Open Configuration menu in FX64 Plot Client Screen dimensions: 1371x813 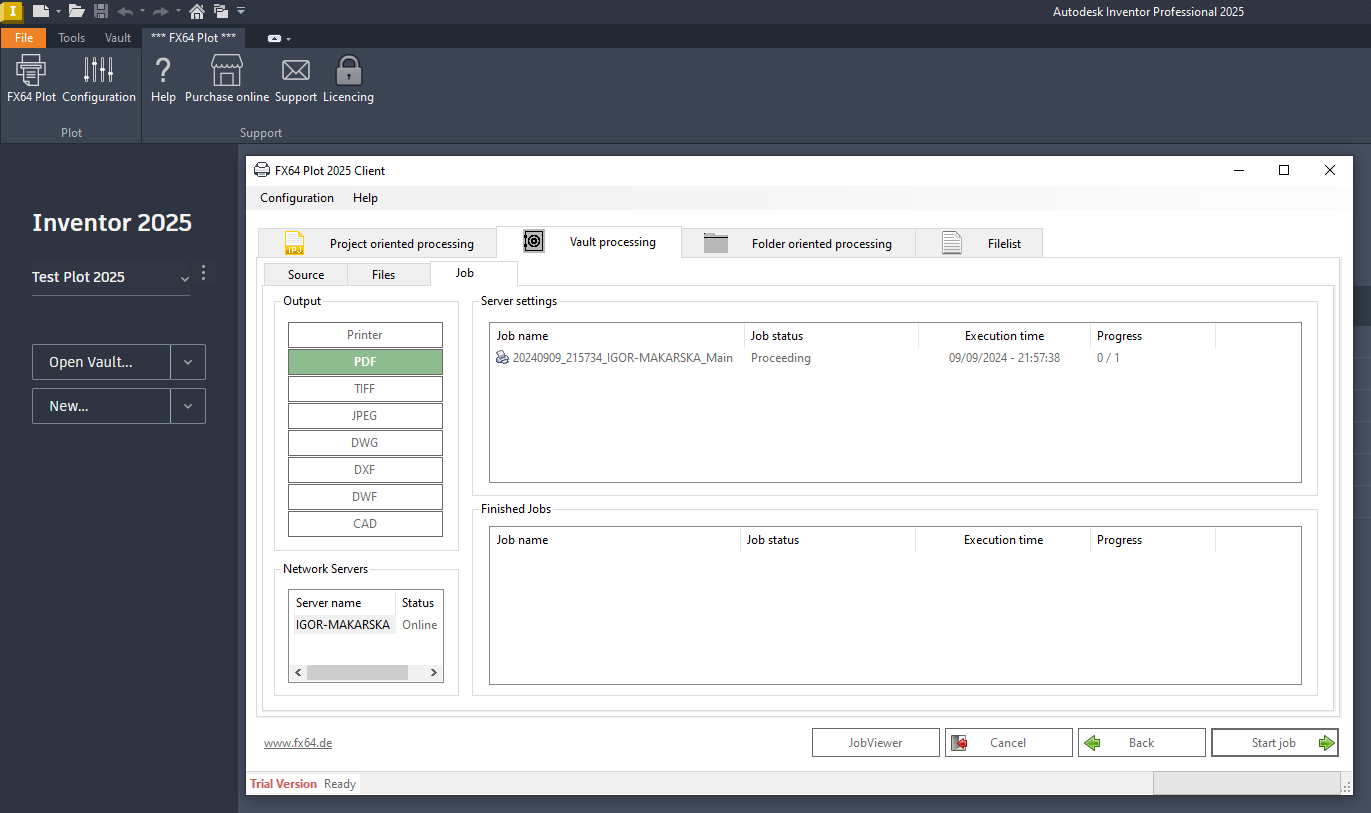[297, 198]
